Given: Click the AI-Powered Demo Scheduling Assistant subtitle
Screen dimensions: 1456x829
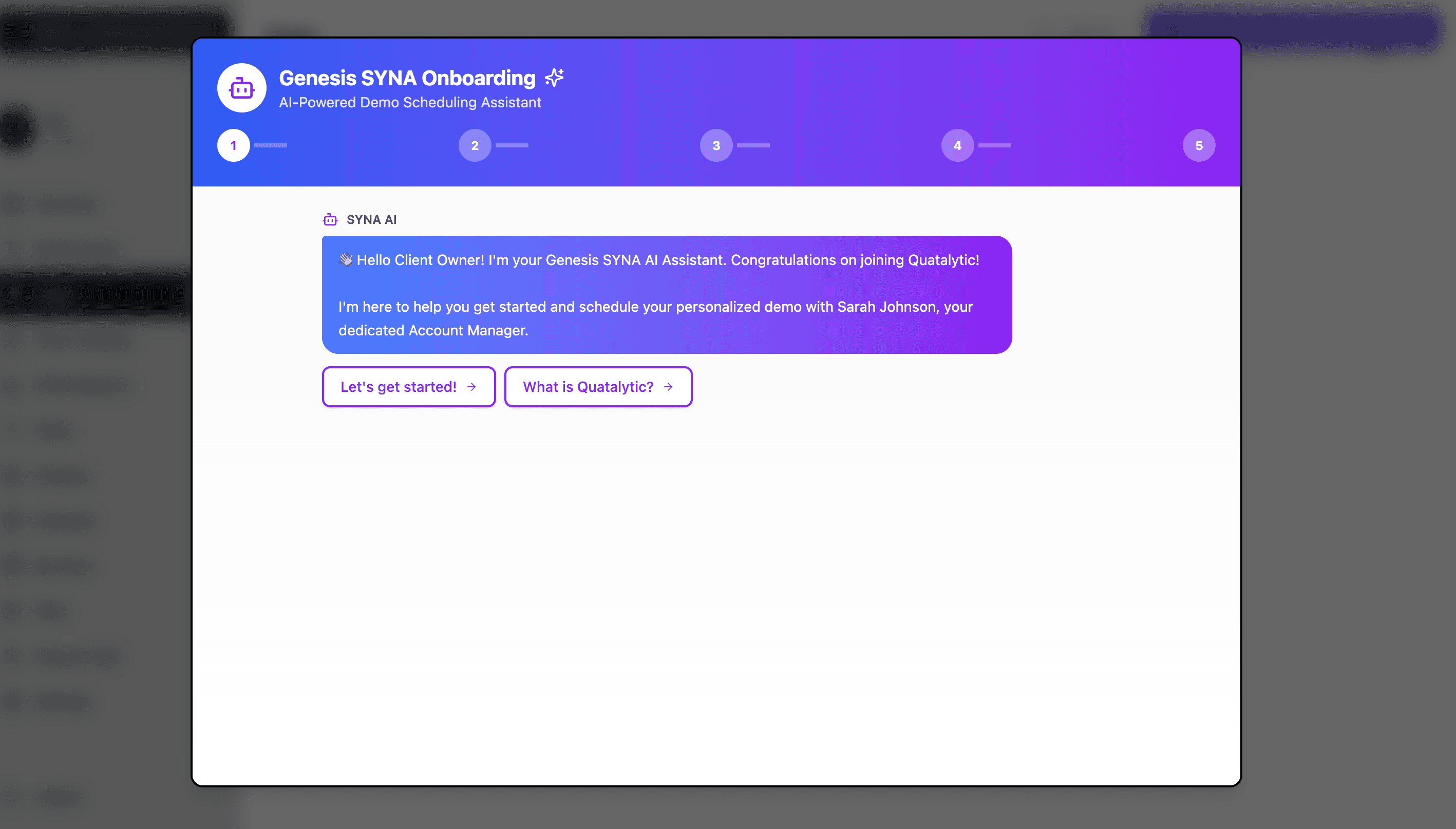Looking at the screenshot, I should click(x=410, y=103).
